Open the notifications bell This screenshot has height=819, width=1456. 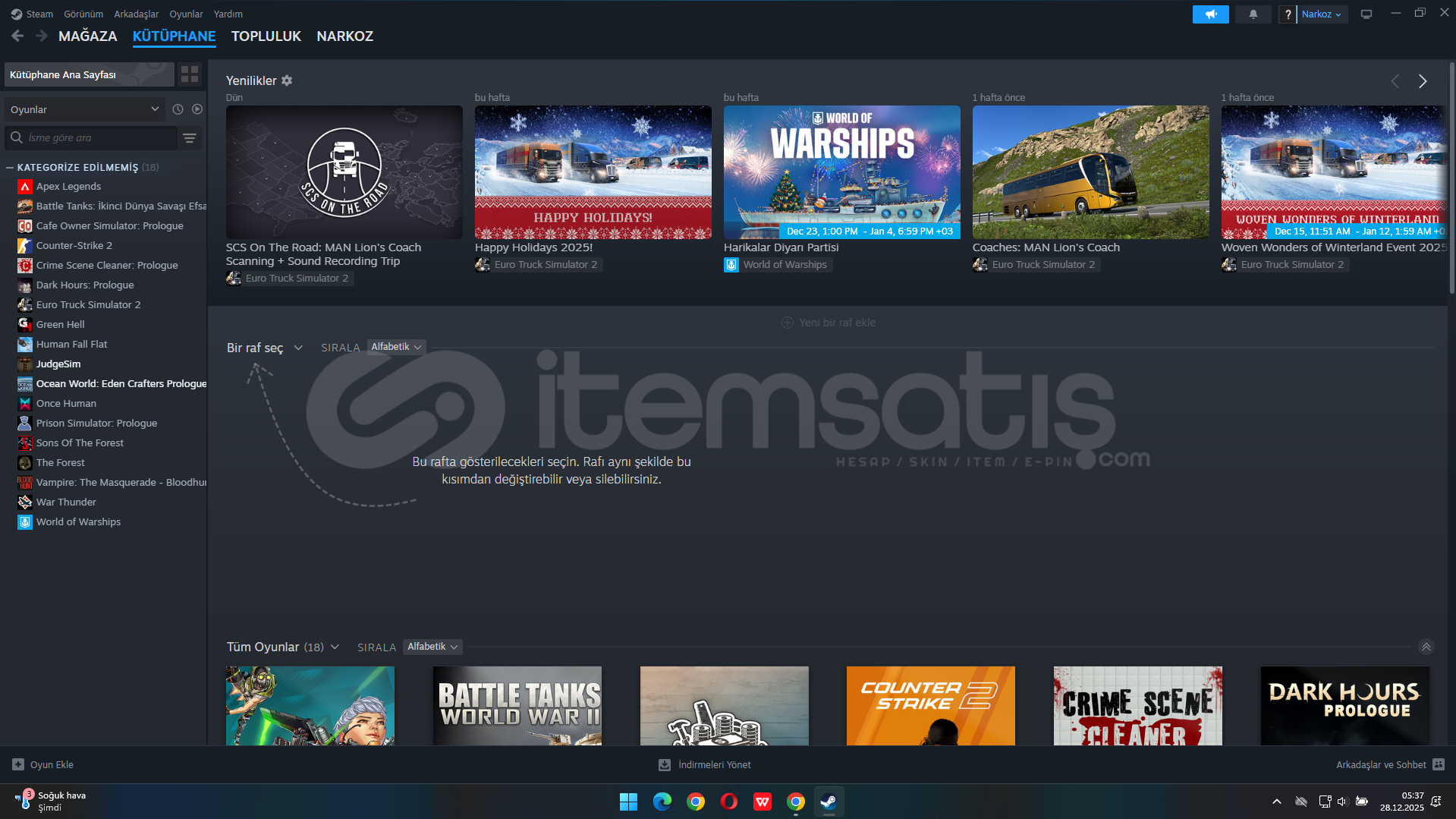(1253, 14)
